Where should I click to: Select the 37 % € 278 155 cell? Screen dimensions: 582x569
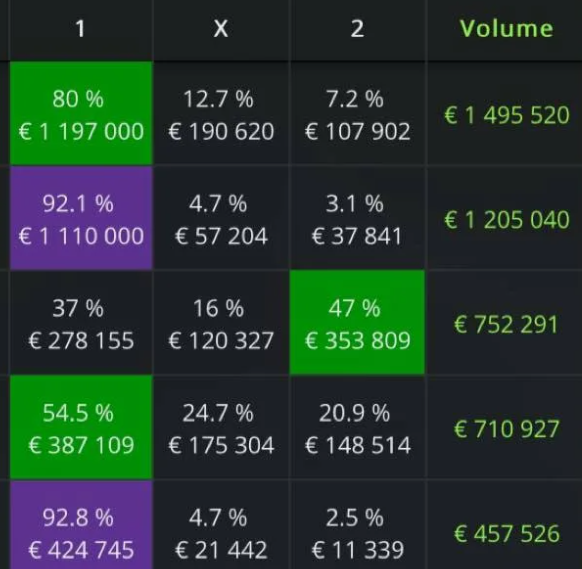pos(81,323)
